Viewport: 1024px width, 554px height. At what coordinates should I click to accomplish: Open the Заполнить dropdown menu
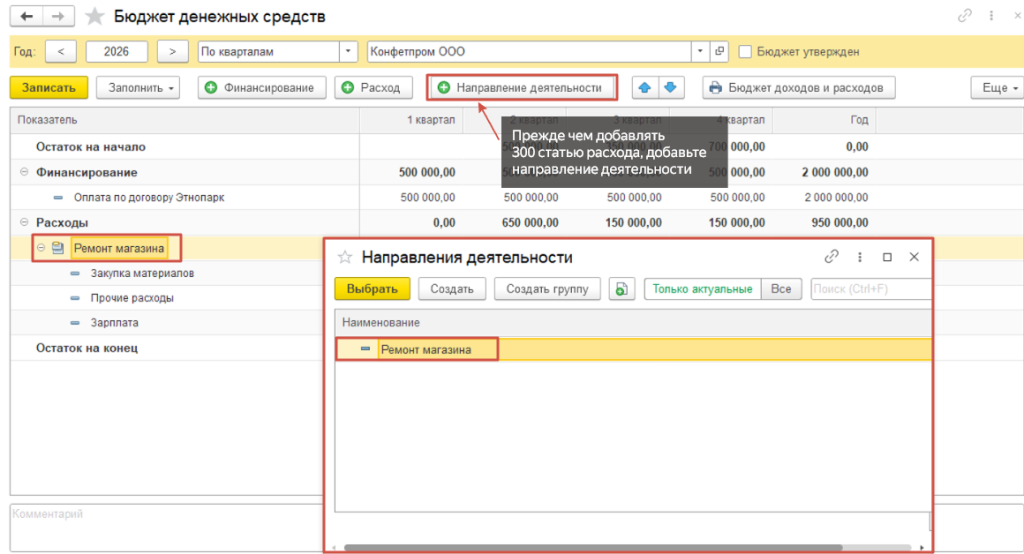coord(138,88)
